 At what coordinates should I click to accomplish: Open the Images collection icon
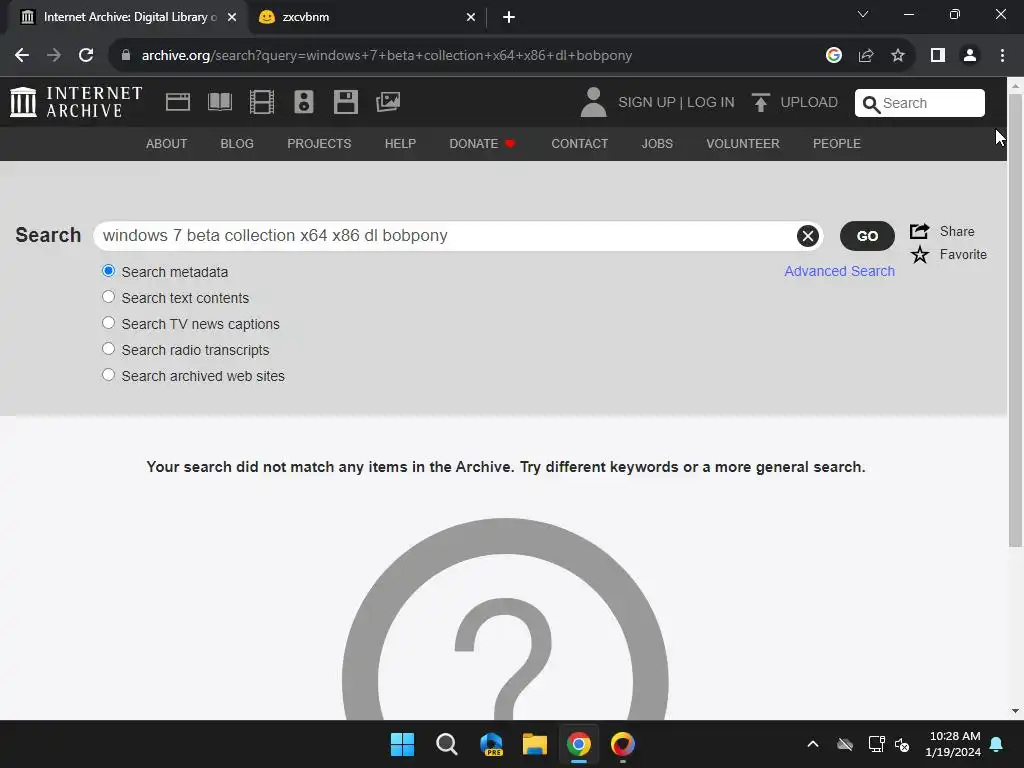click(388, 102)
